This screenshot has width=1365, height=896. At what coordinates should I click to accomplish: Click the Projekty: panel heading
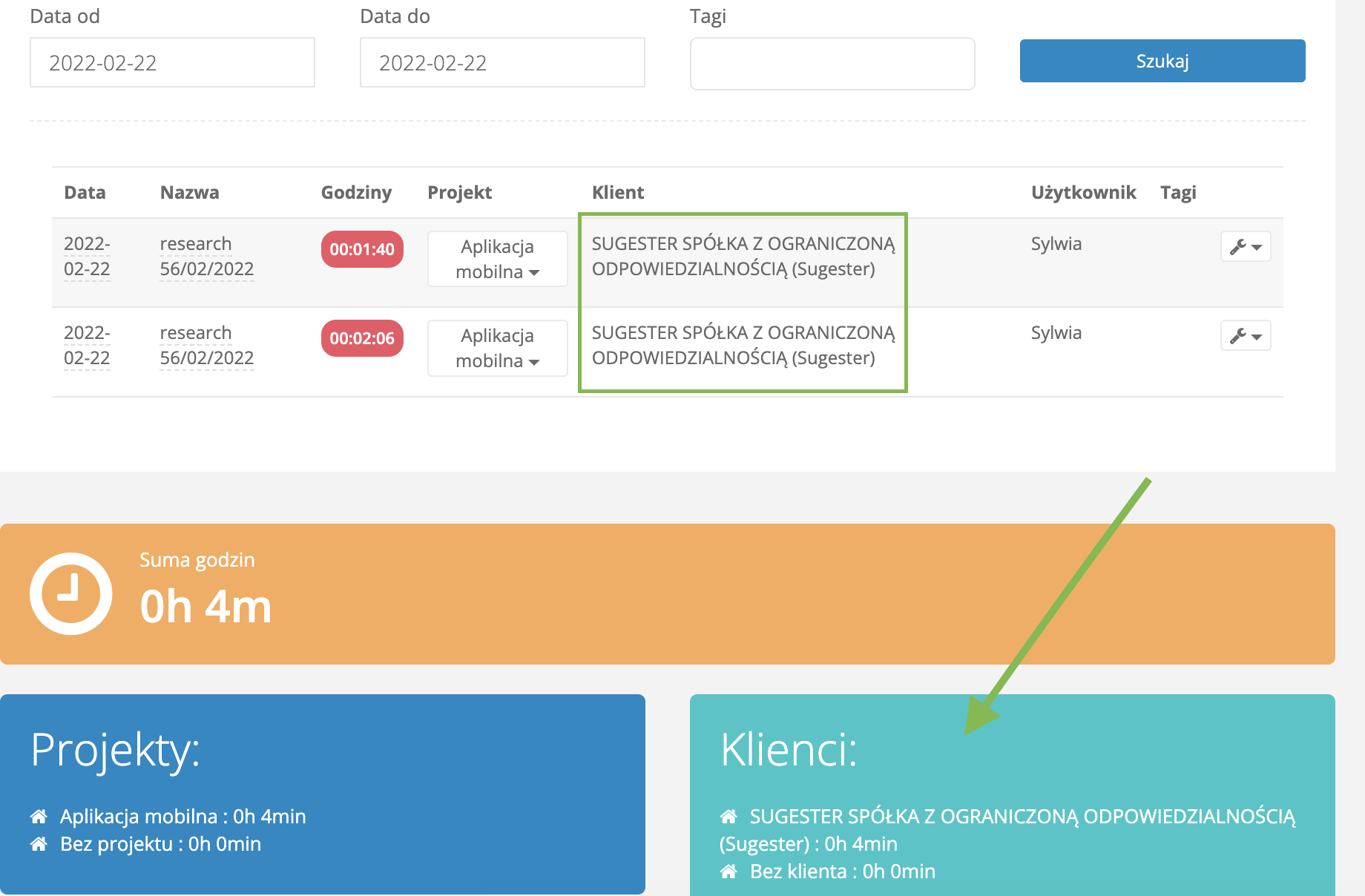tap(115, 750)
